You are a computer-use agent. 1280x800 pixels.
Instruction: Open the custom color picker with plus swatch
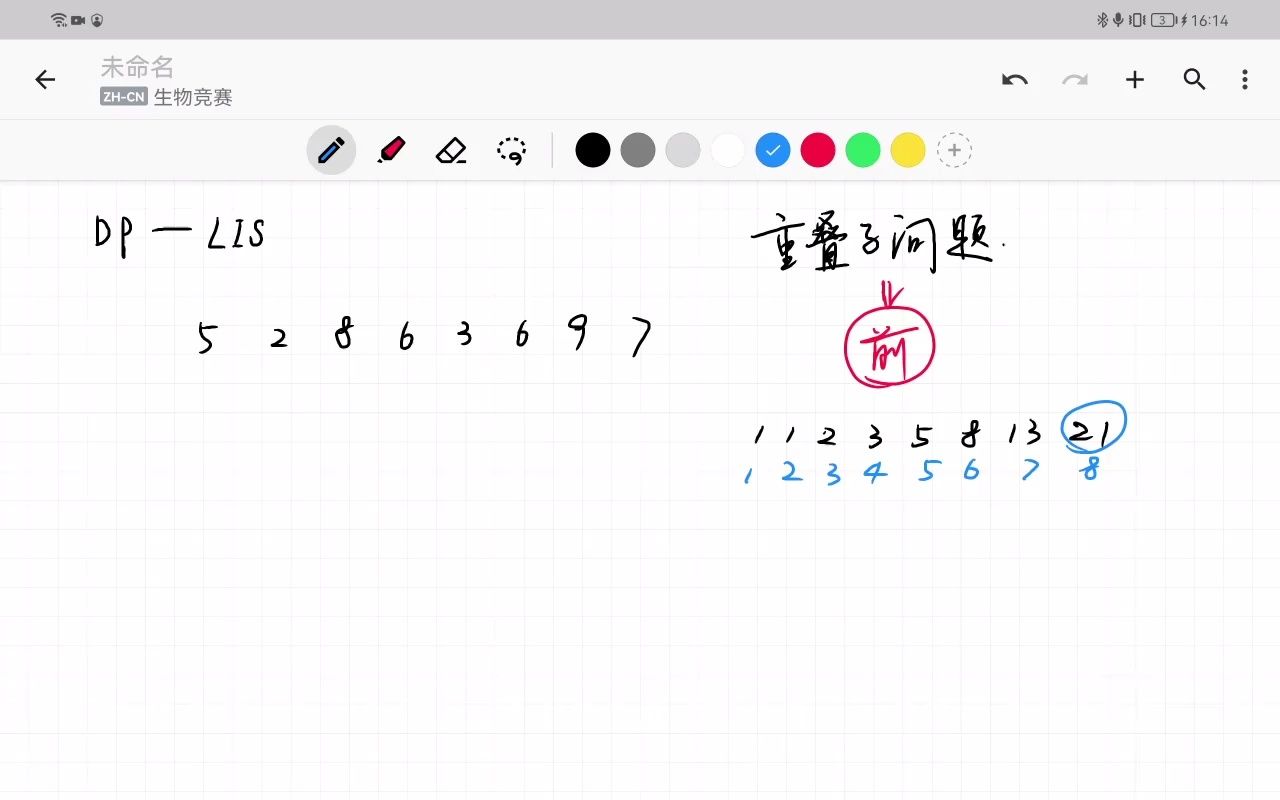pos(954,149)
